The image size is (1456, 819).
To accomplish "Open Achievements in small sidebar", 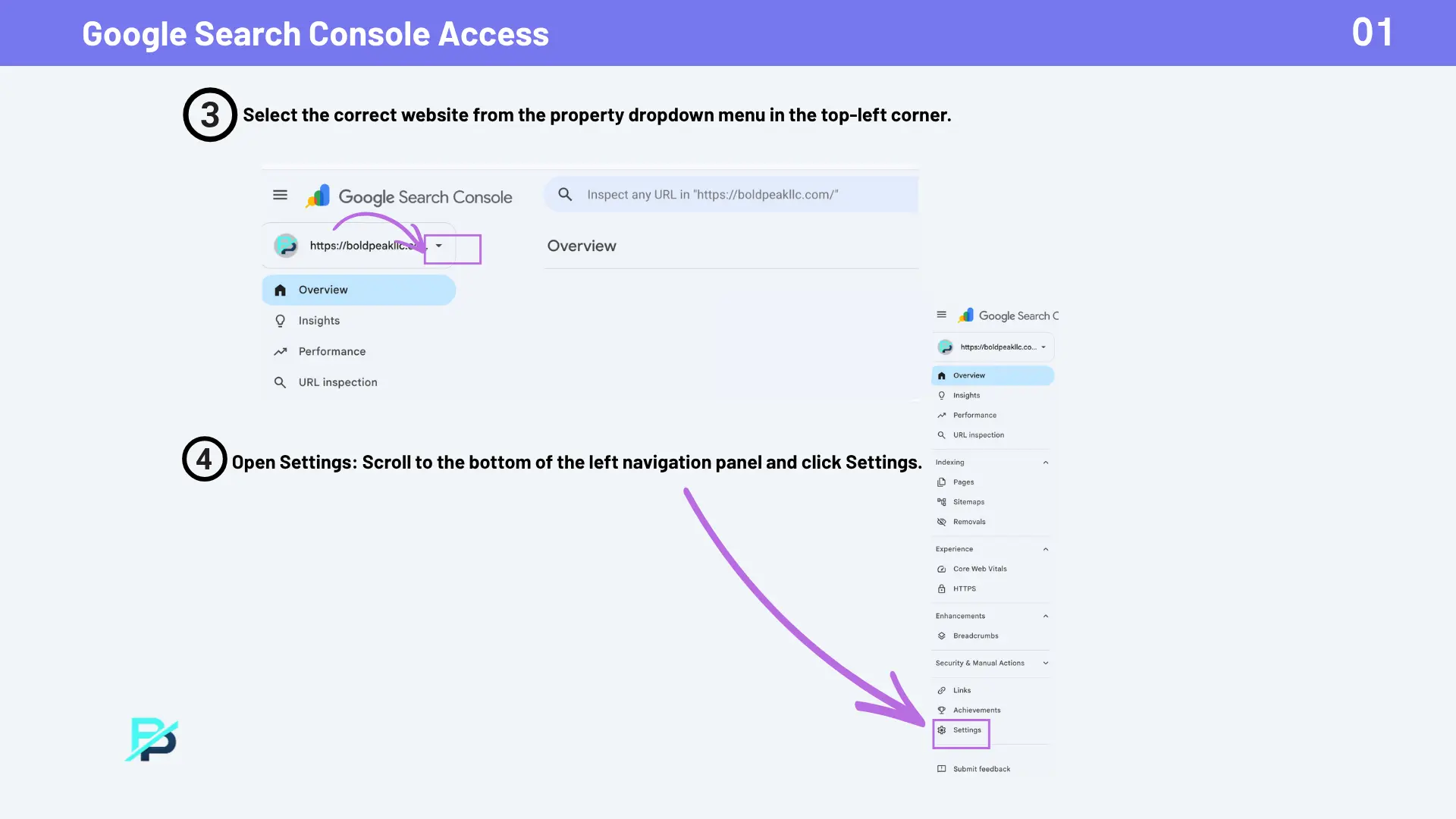I will click(x=977, y=711).
